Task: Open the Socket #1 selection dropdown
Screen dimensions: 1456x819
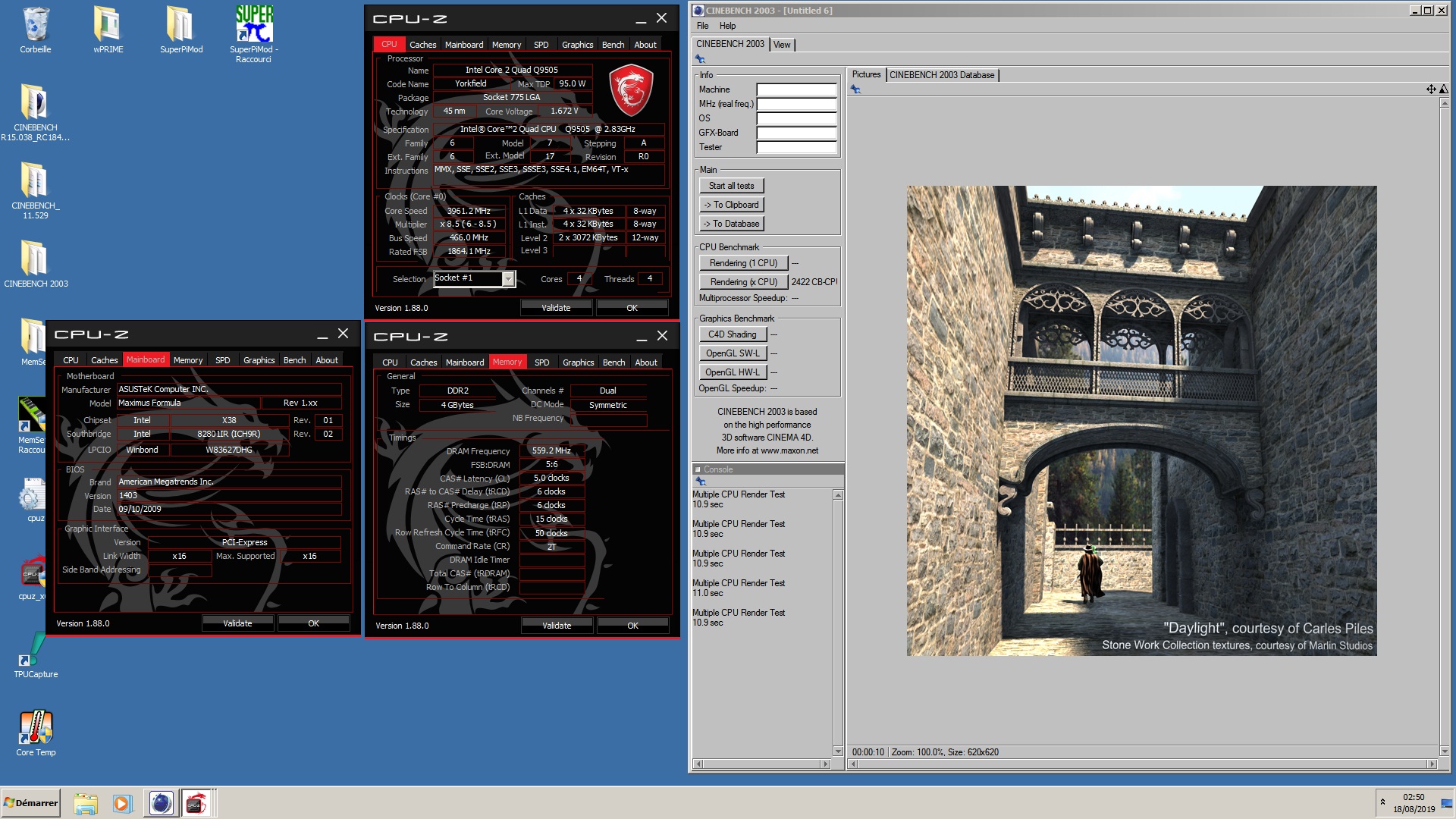Action: [x=508, y=279]
